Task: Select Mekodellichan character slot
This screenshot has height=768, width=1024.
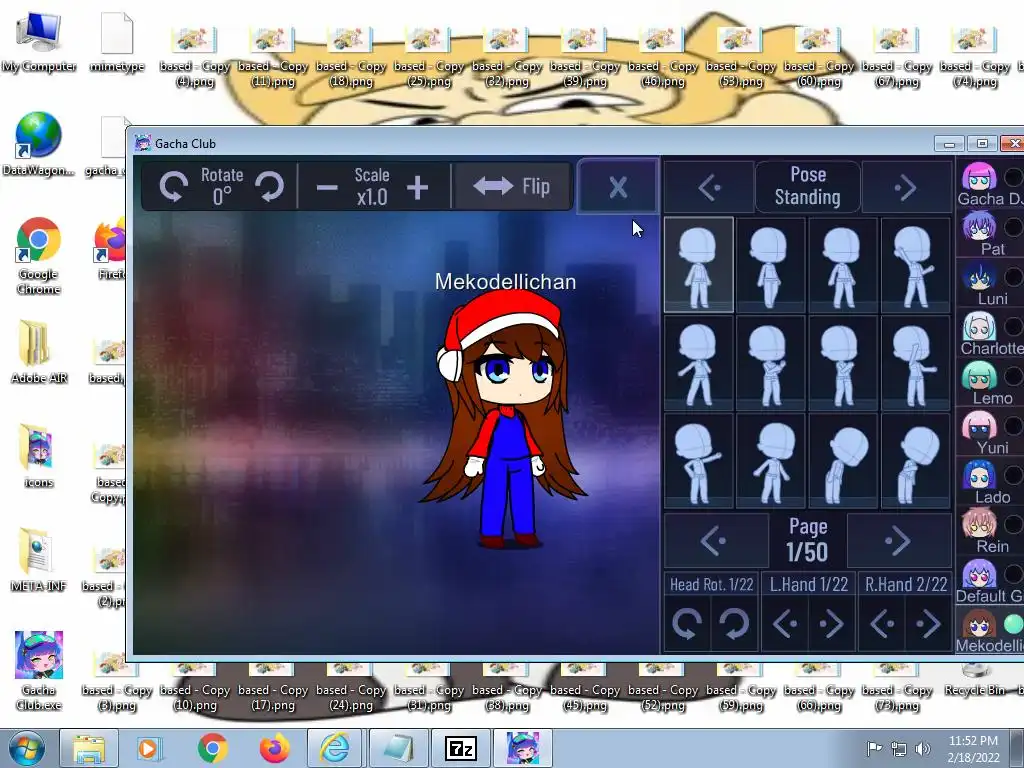Action: click(x=989, y=630)
